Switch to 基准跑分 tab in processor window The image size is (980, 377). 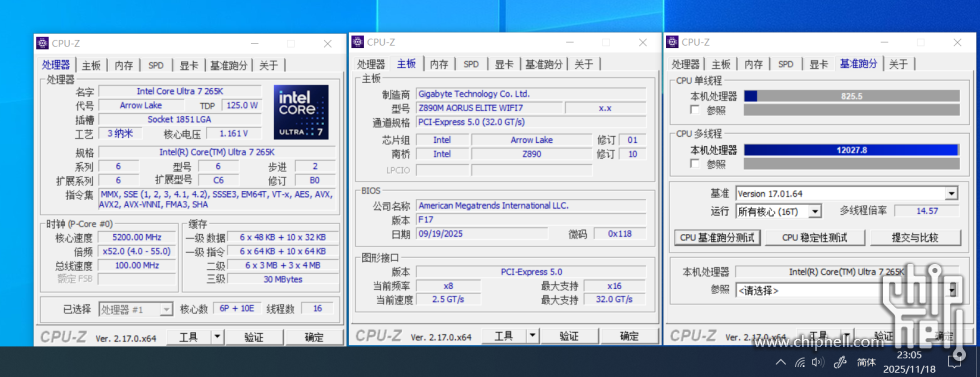click(x=228, y=65)
